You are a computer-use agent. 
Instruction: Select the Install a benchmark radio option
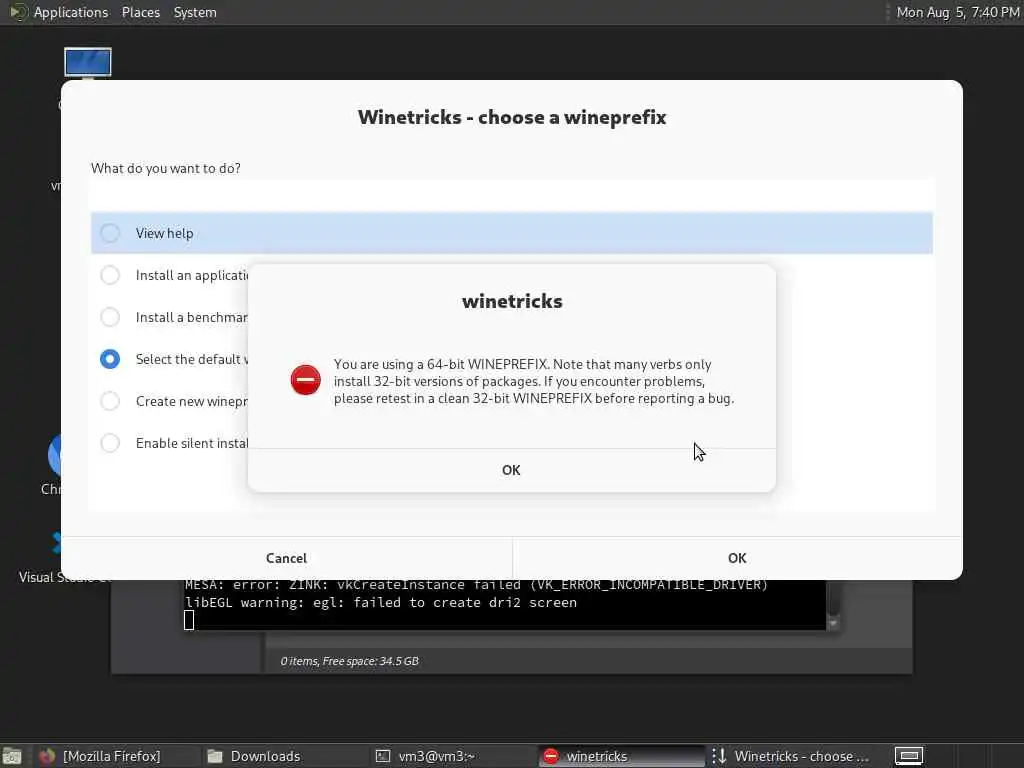tap(110, 317)
